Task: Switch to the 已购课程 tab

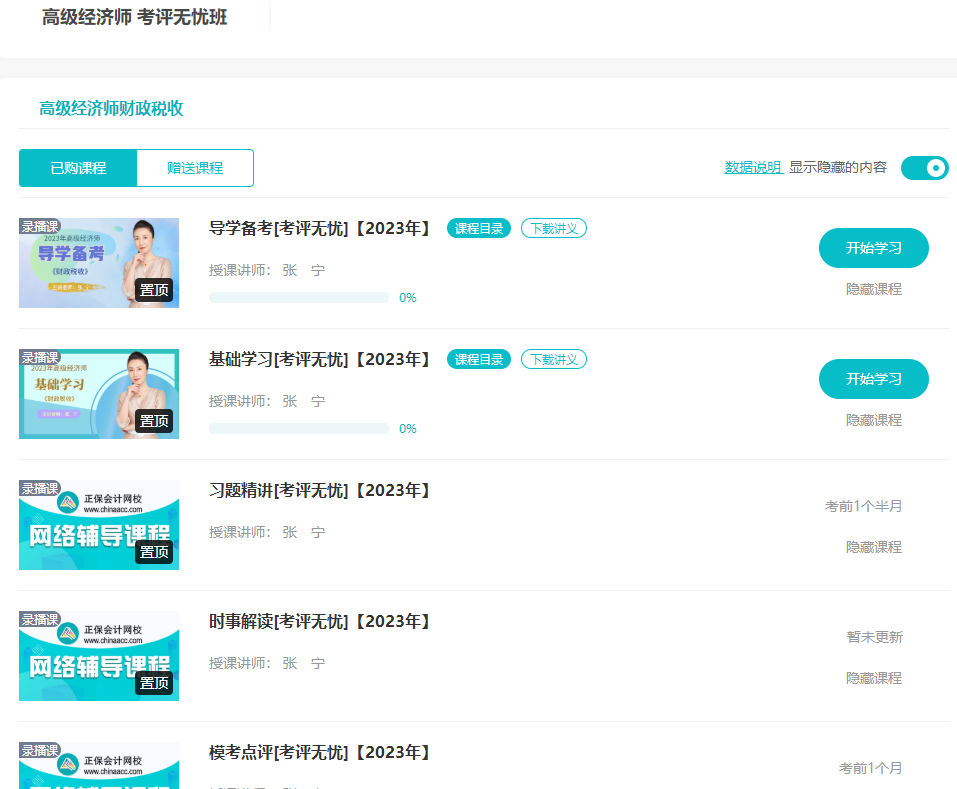Action: point(78,168)
